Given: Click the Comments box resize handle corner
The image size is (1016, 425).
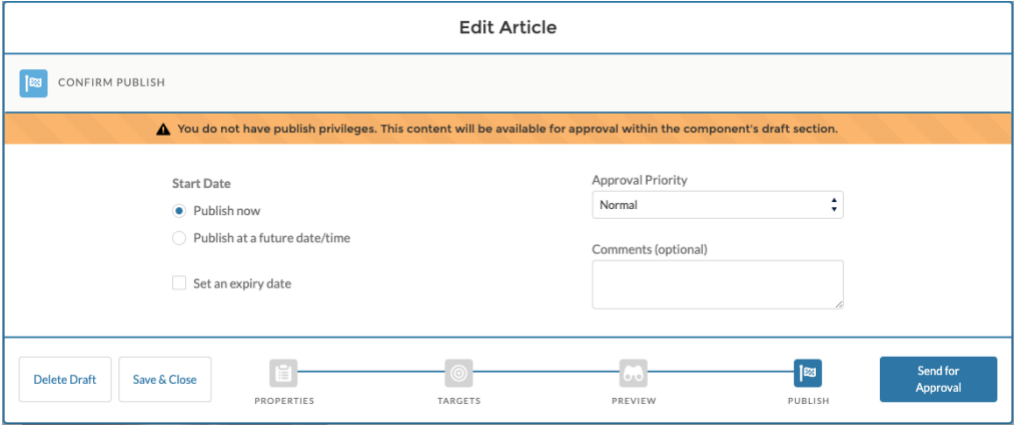Looking at the screenshot, I should 838,304.
